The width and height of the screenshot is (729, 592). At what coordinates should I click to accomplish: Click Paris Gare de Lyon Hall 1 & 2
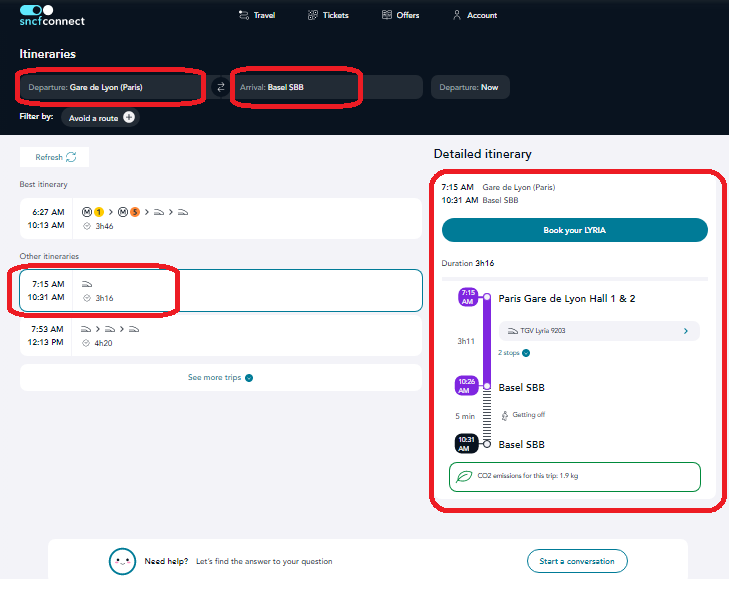coord(567,299)
